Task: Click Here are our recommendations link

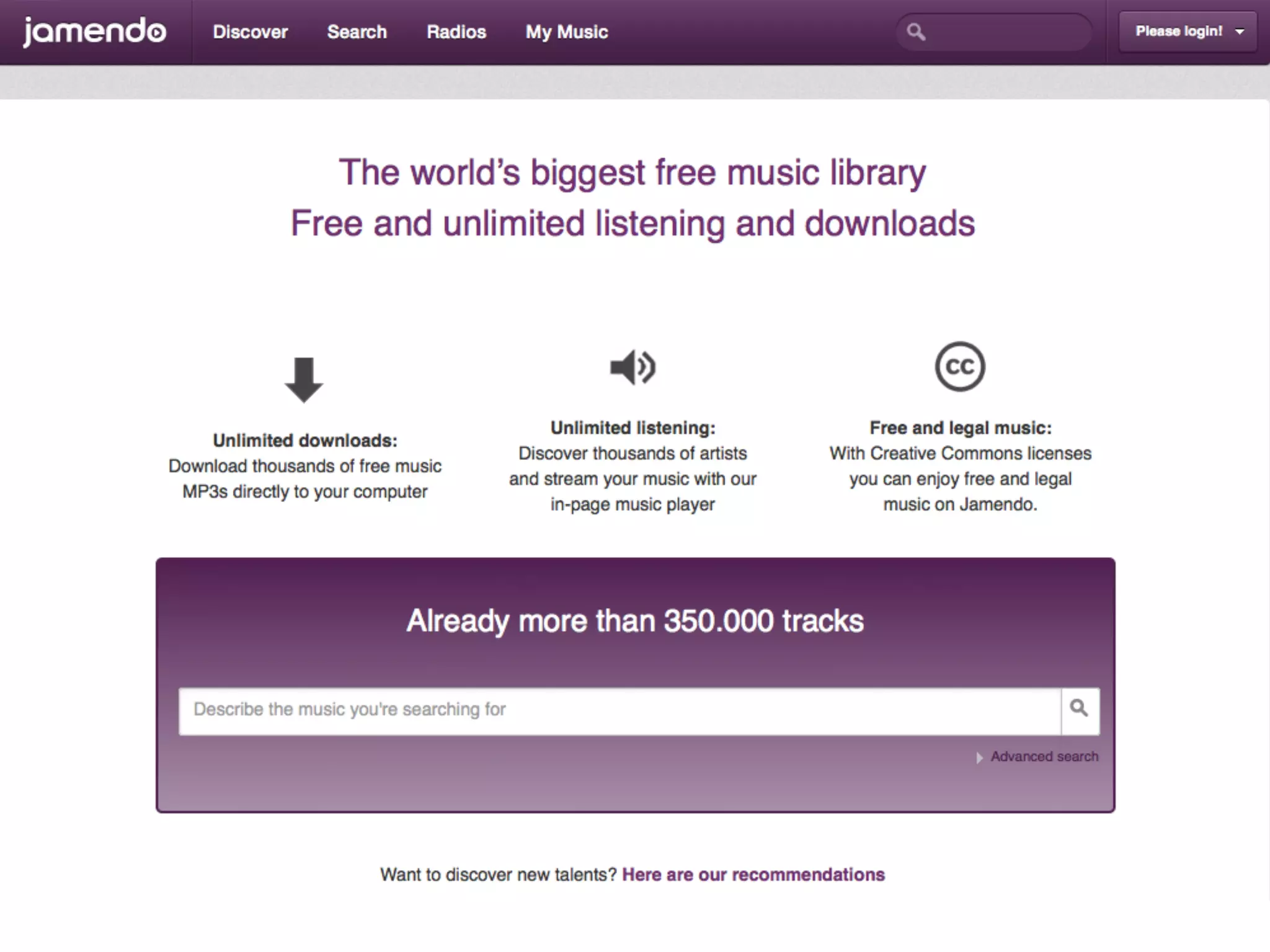Action: (x=753, y=875)
